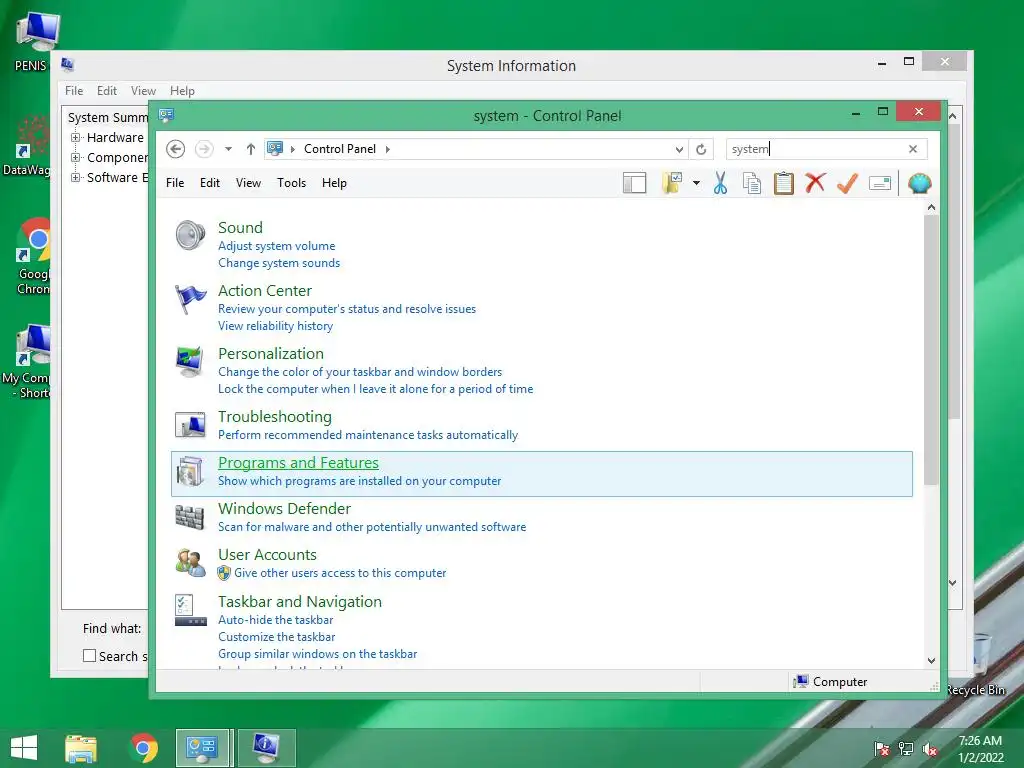Screen dimensions: 1024x768
Task: Click the muted volume tray icon
Action: point(930,749)
